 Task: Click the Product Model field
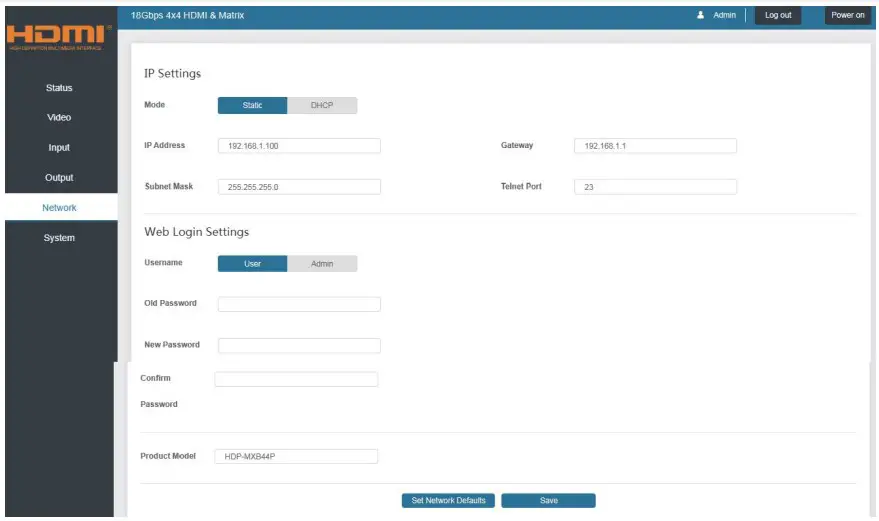pos(296,457)
